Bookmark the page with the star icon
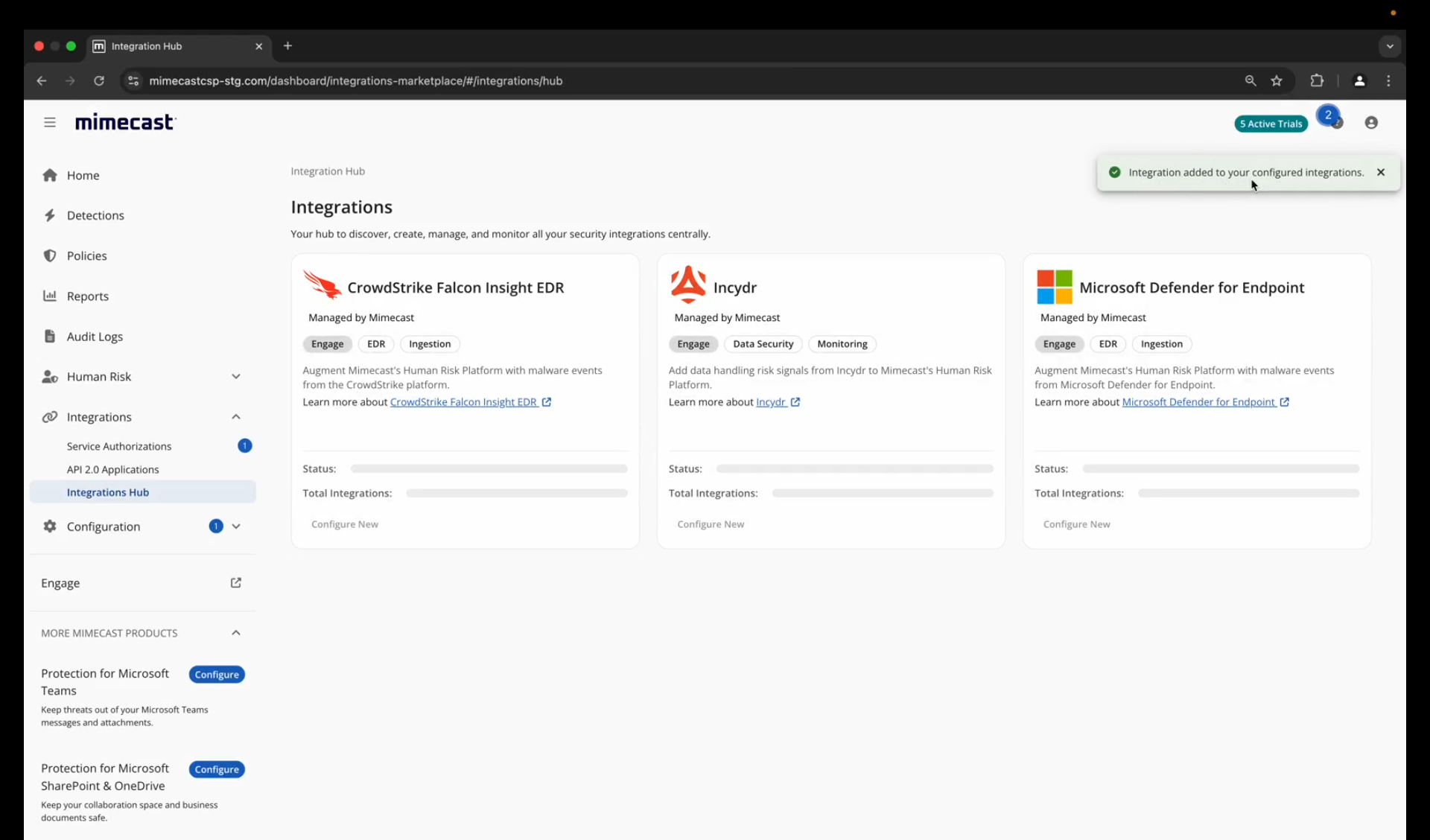Viewport: 1430px width, 840px height. click(x=1277, y=80)
